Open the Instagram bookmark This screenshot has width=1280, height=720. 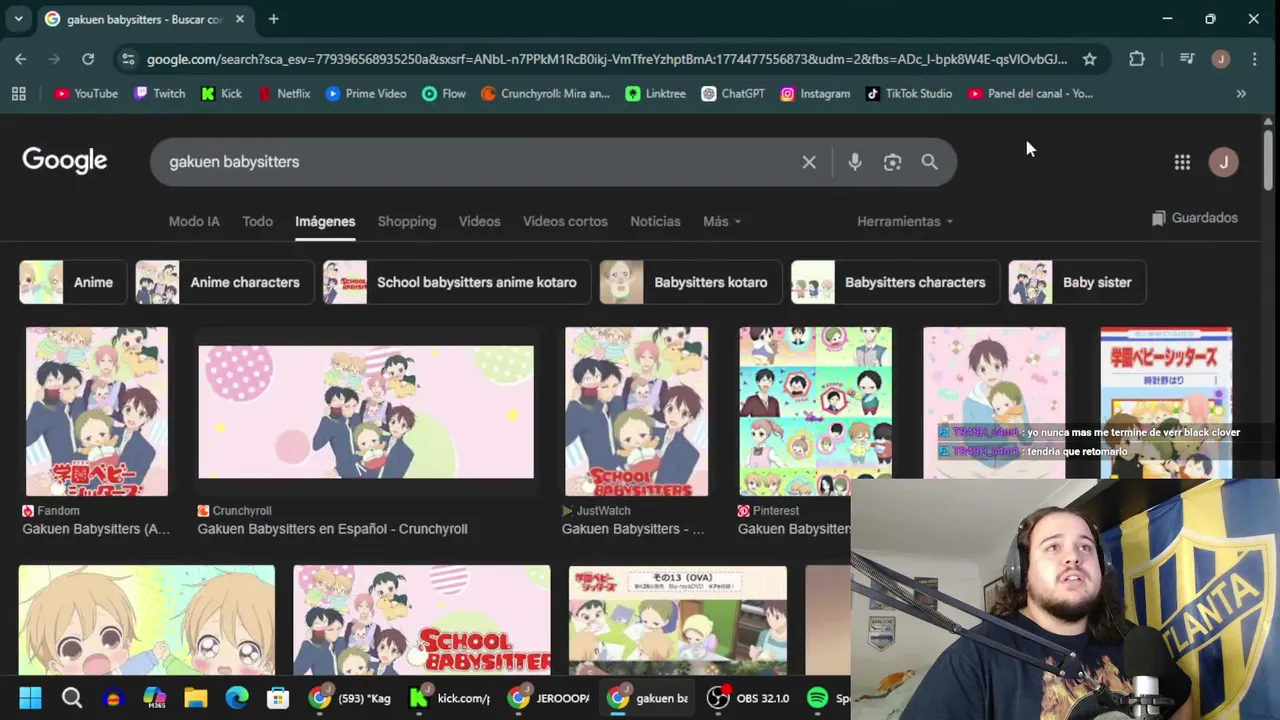pyautogui.click(x=815, y=94)
